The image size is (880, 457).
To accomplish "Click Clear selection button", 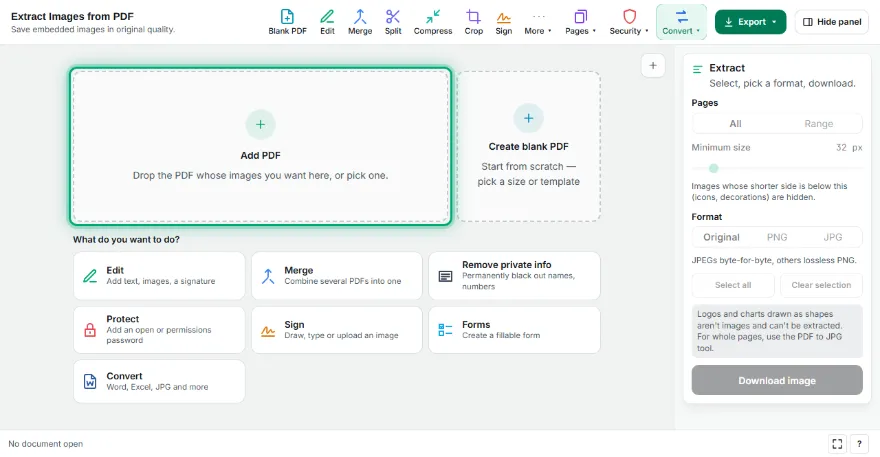I will click(821, 285).
